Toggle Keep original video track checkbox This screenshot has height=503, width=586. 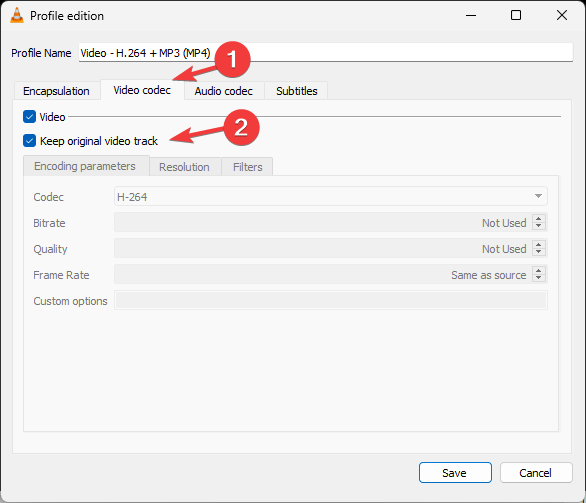[x=29, y=141]
